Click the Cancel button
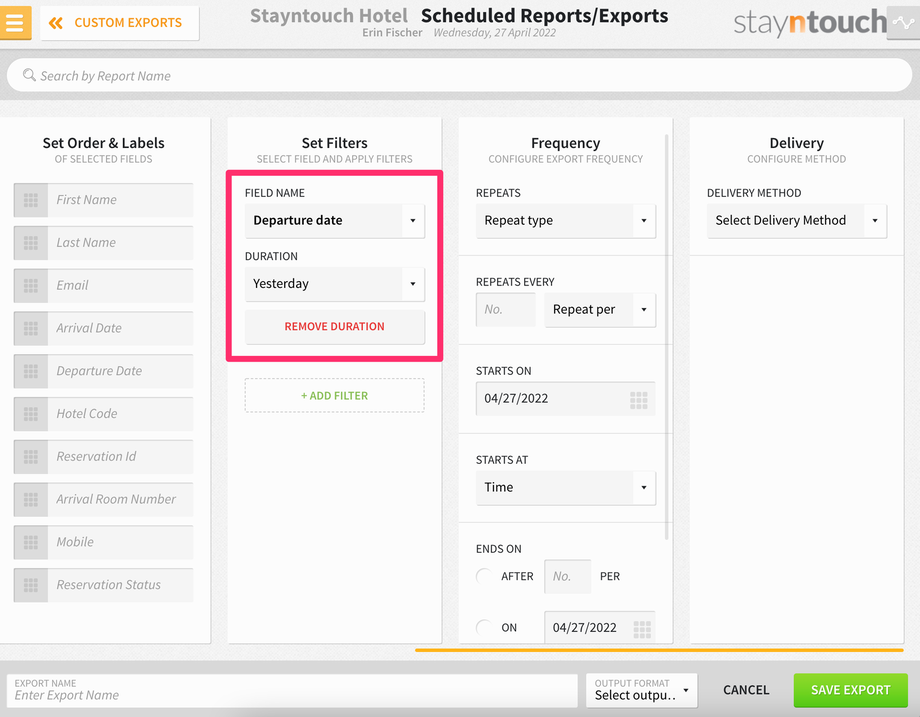Screen dimensions: 920x717 (746, 690)
